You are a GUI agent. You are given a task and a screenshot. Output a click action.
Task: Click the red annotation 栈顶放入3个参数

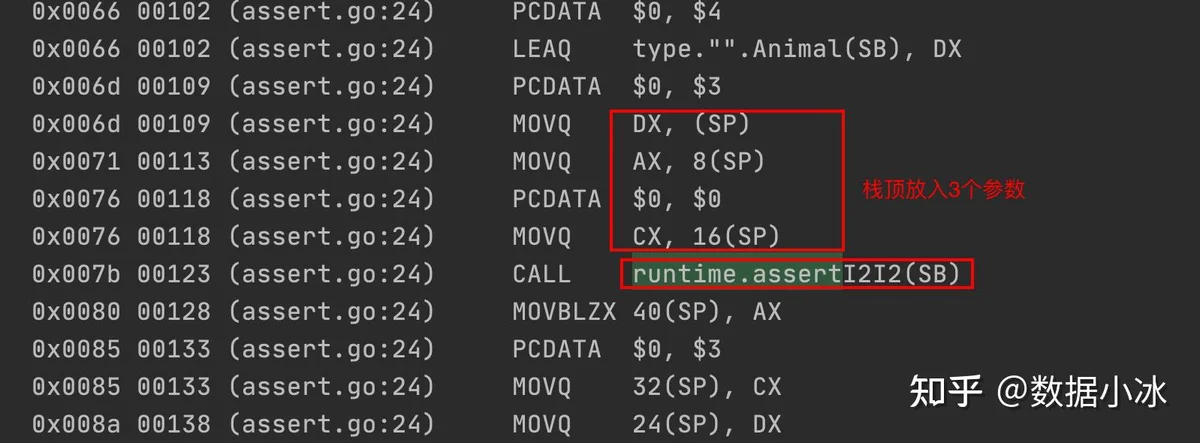(x=944, y=190)
